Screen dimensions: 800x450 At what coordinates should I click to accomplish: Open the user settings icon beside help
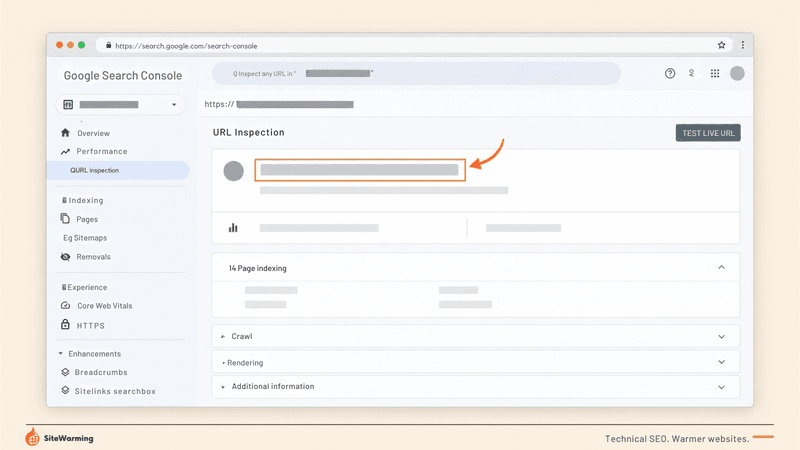pos(692,73)
